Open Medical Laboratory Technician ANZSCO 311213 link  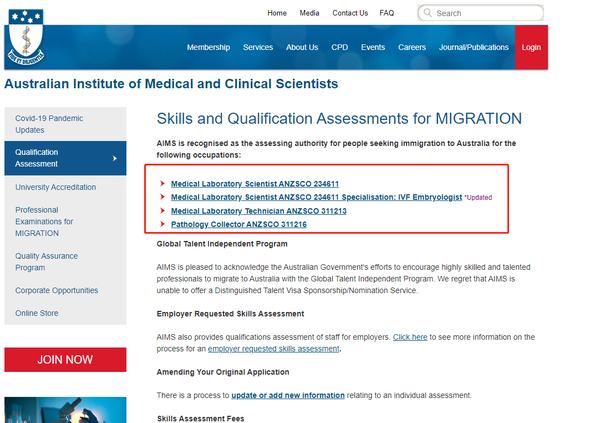(259, 211)
